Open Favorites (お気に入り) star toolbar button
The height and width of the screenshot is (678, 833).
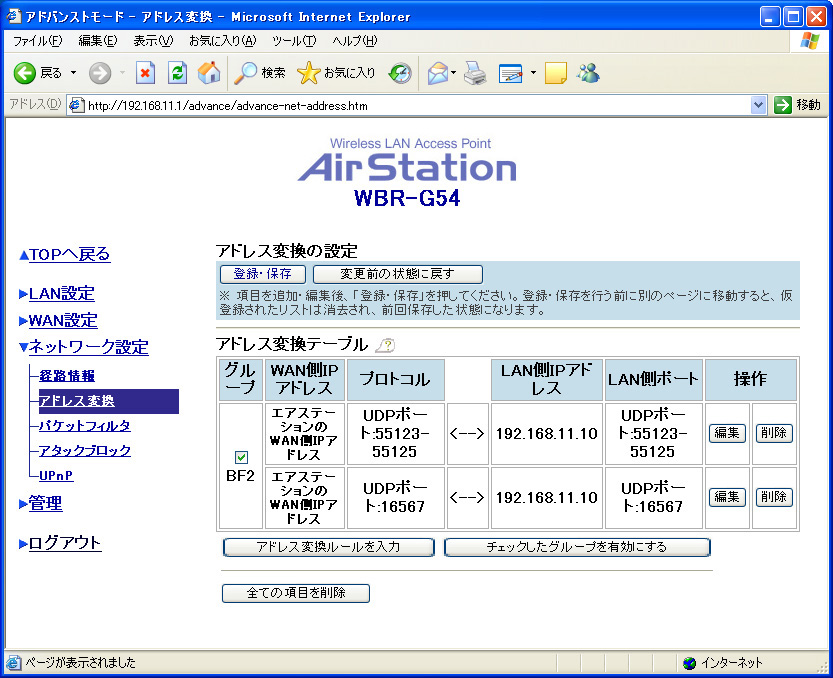(x=337, y=73)
